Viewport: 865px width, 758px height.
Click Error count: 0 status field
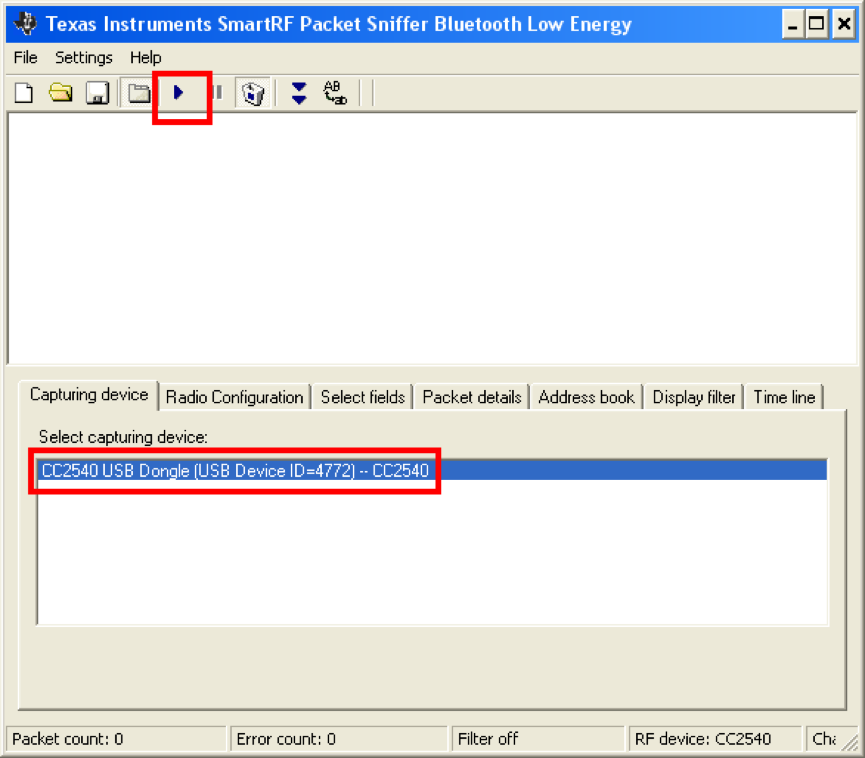[338, 739]
